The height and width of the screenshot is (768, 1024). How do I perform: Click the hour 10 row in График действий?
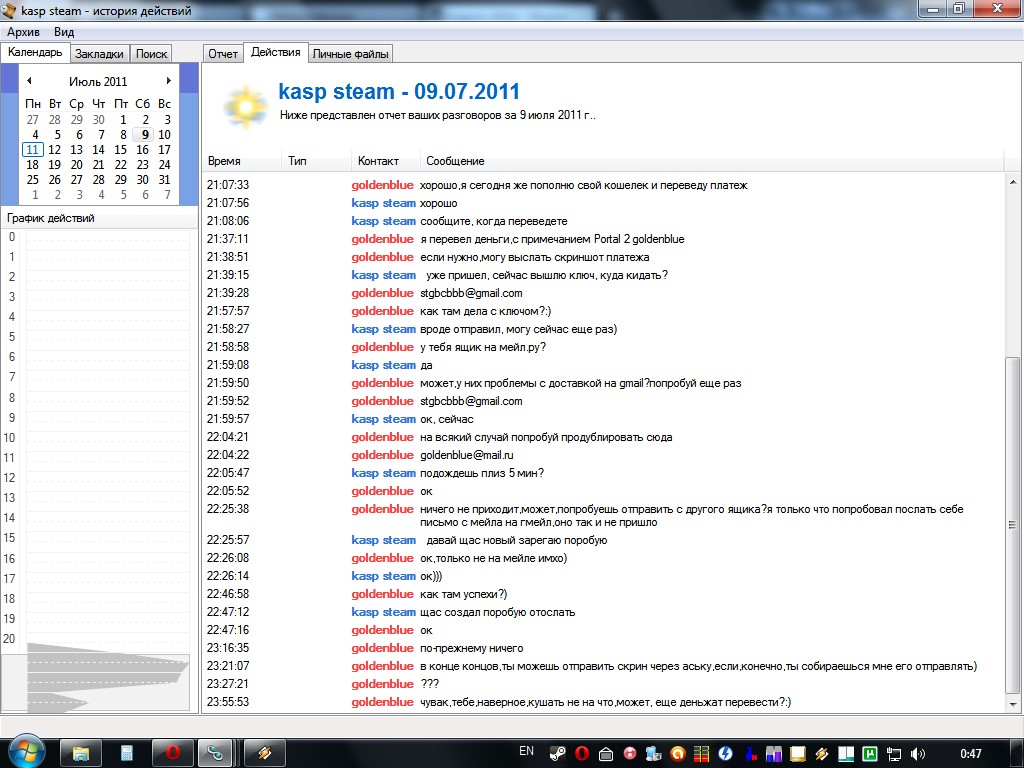coord(98,438)
